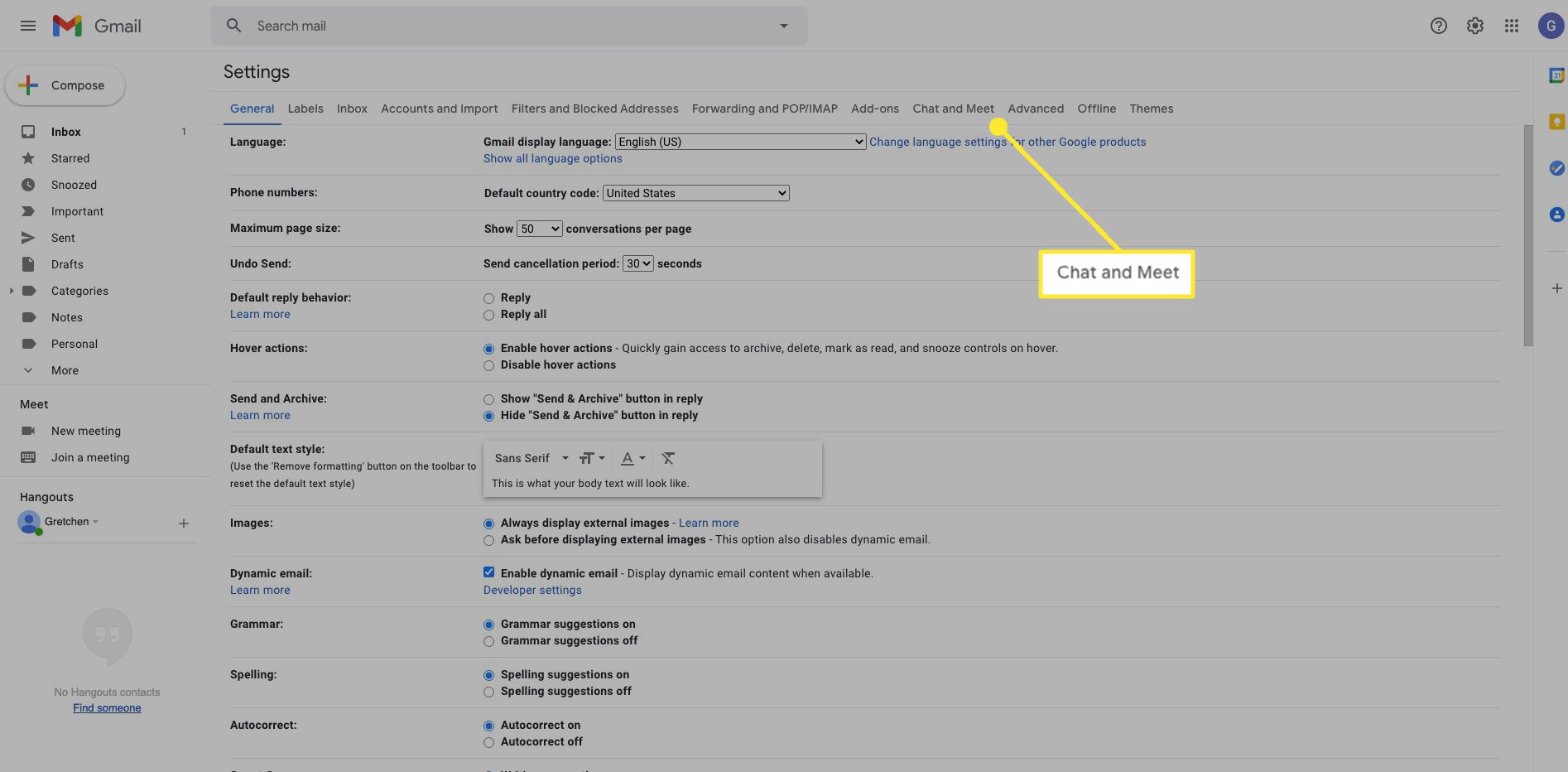Image resolution: width=1568 pixels, height=772 pixels.
Task: Open the text color dropdown
Action: coord(632,458)
